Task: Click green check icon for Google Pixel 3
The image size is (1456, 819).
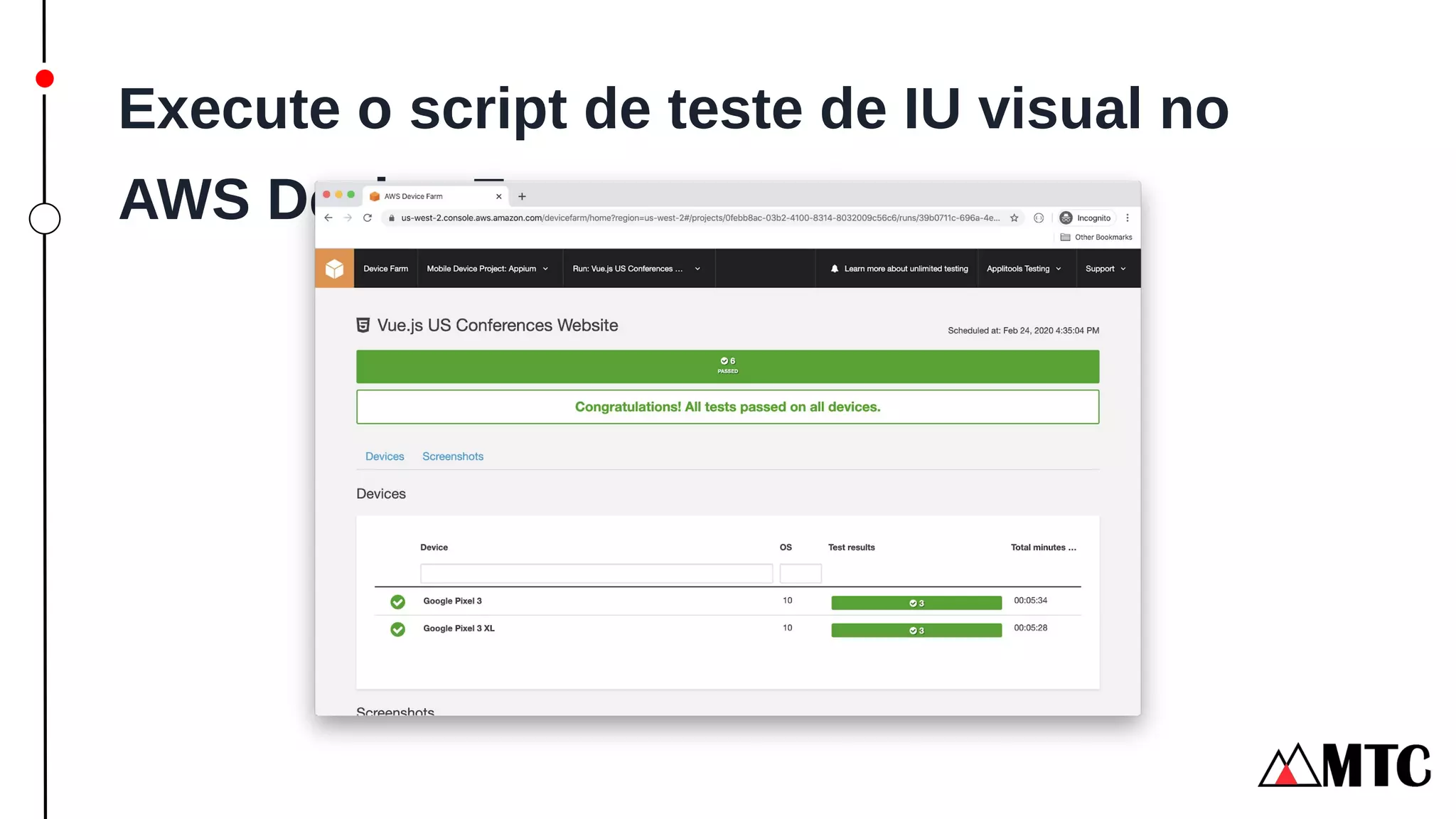Action: click(398, 602)
